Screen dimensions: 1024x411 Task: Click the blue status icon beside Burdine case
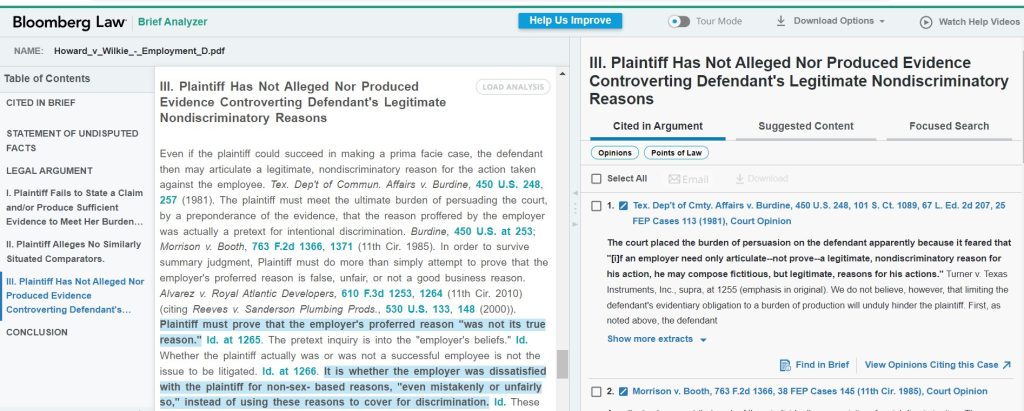point(624,206)
